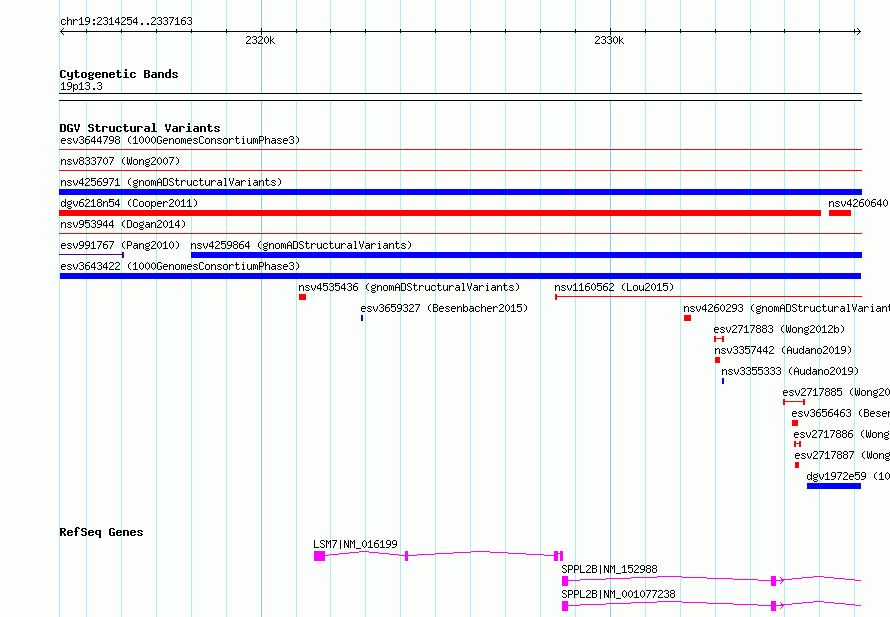This screenshot has width=890, height=617.
Task: Click the left arrow on the ruler
Action: pyautogui.click(x=62, y=31)
